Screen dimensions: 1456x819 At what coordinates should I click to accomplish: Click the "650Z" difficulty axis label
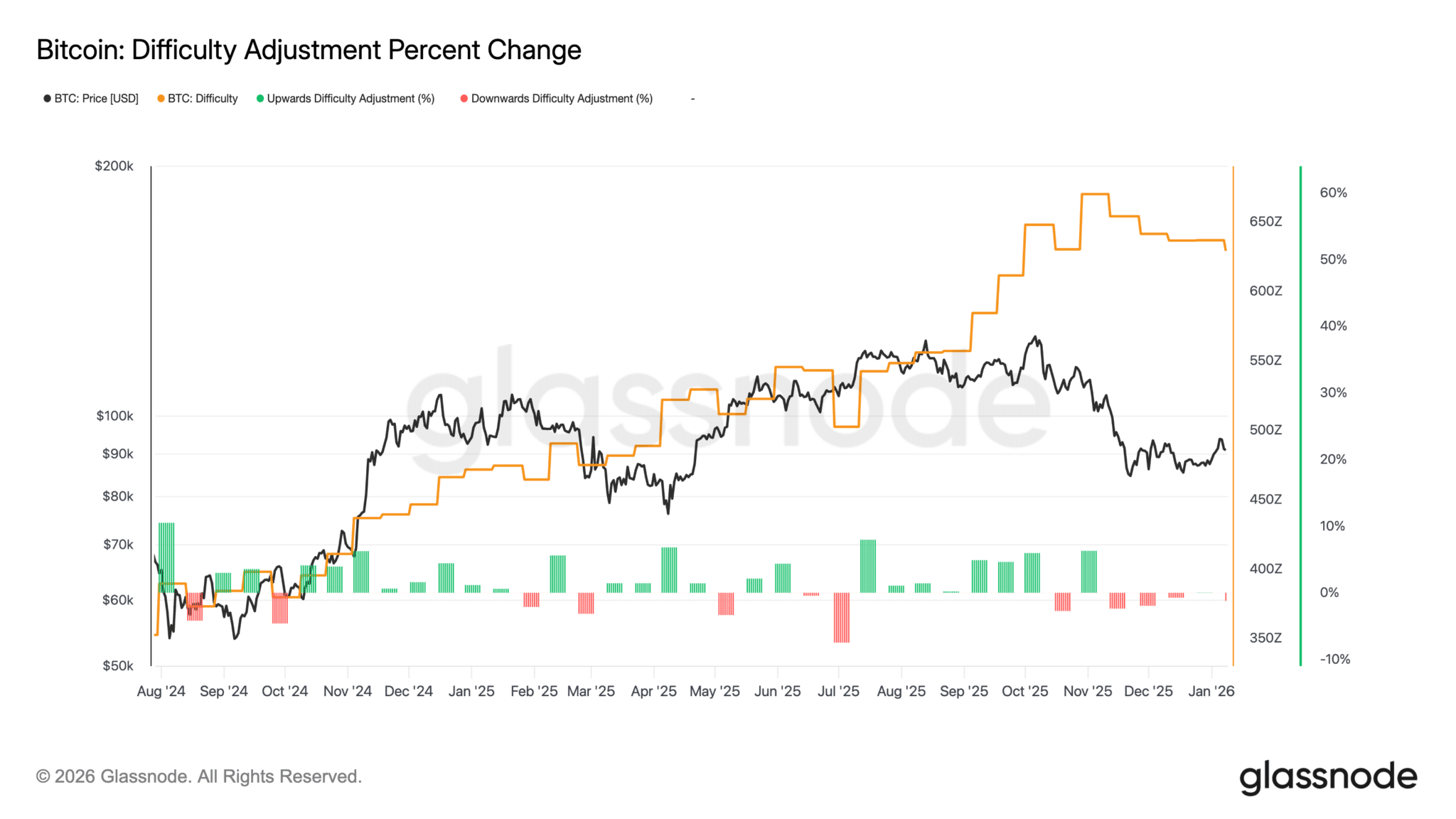1265,222
